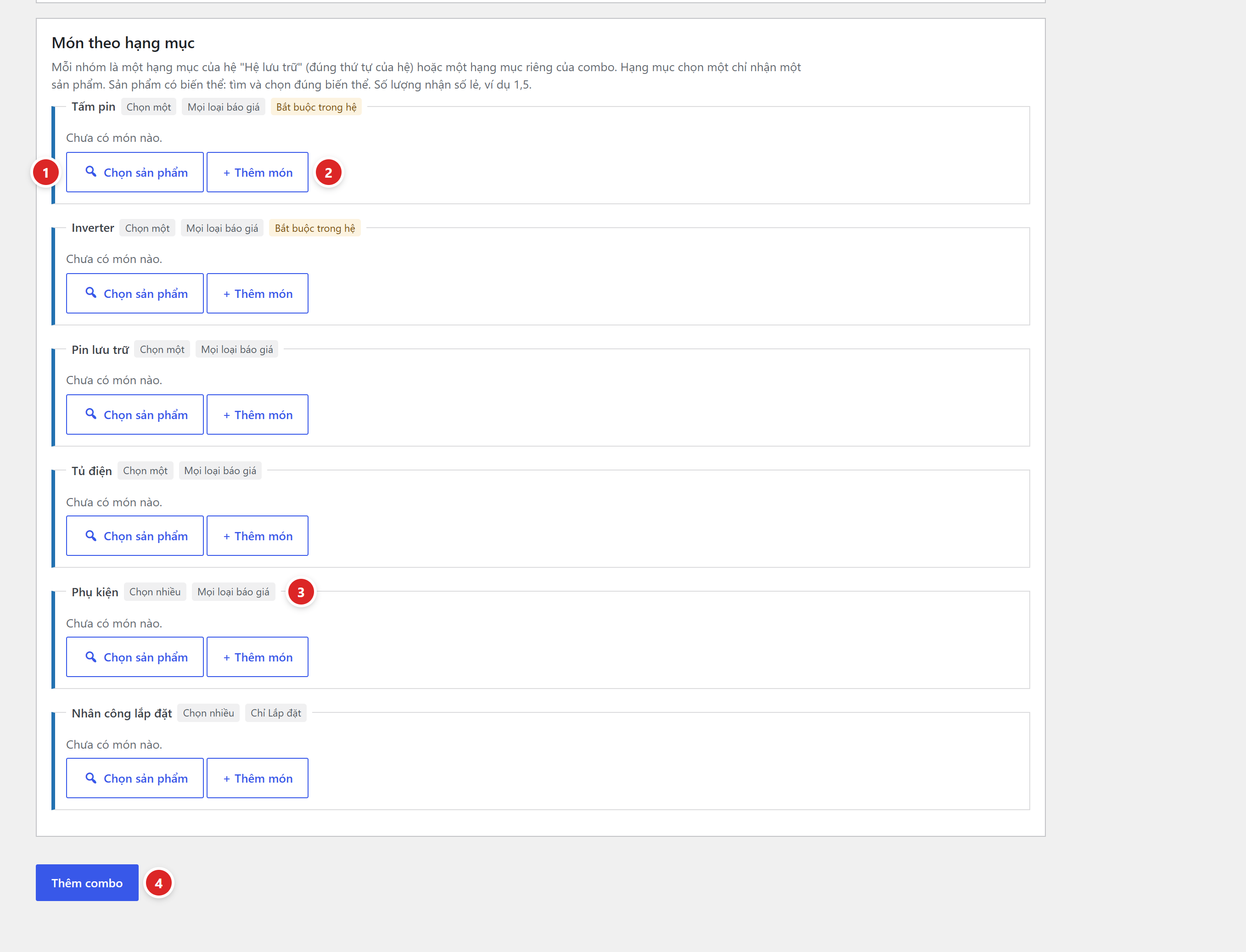Click red annotation marker number 3
The height and width of the screenshot is (952, 1246).
coord(301,592)
